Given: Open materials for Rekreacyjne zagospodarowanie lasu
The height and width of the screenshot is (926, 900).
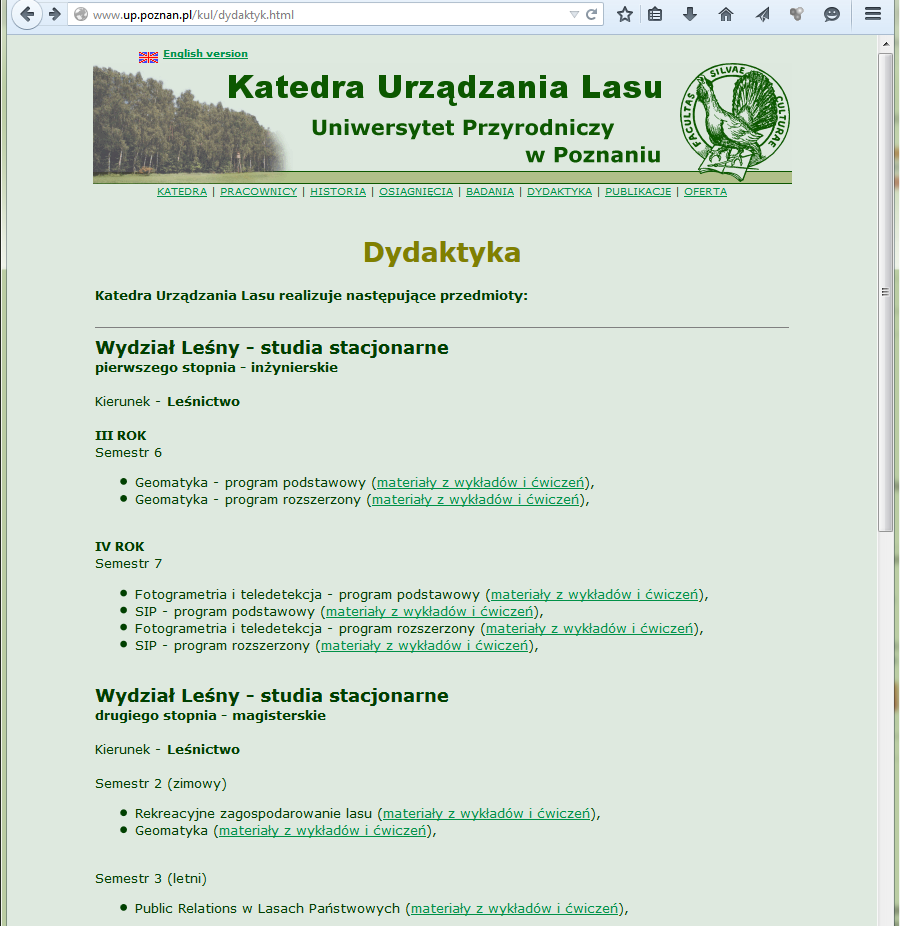Looking at the screenshot, I should coord(487,814).
